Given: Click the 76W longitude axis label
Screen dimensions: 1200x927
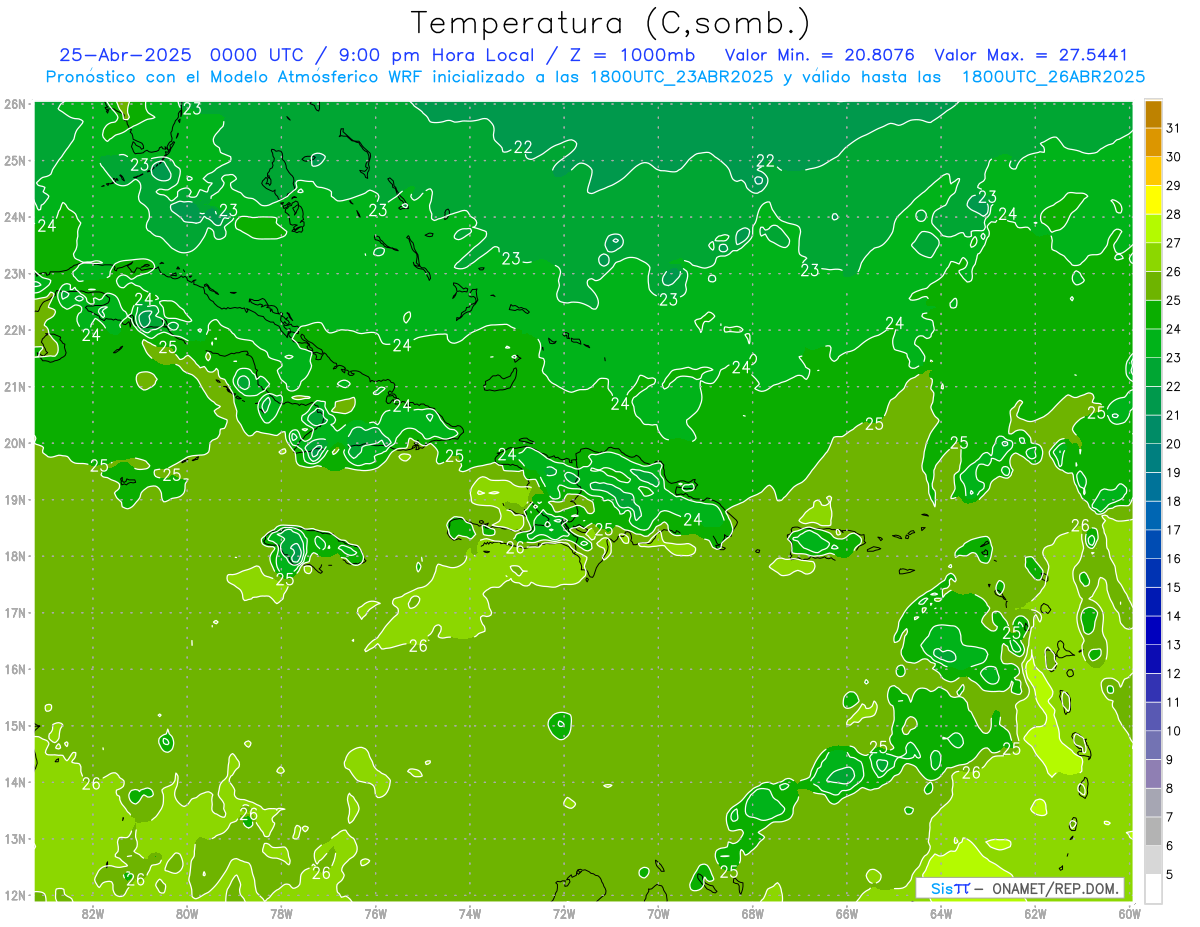Looking at the screenshot, I should pyautogui.click(x=375, y=913).
